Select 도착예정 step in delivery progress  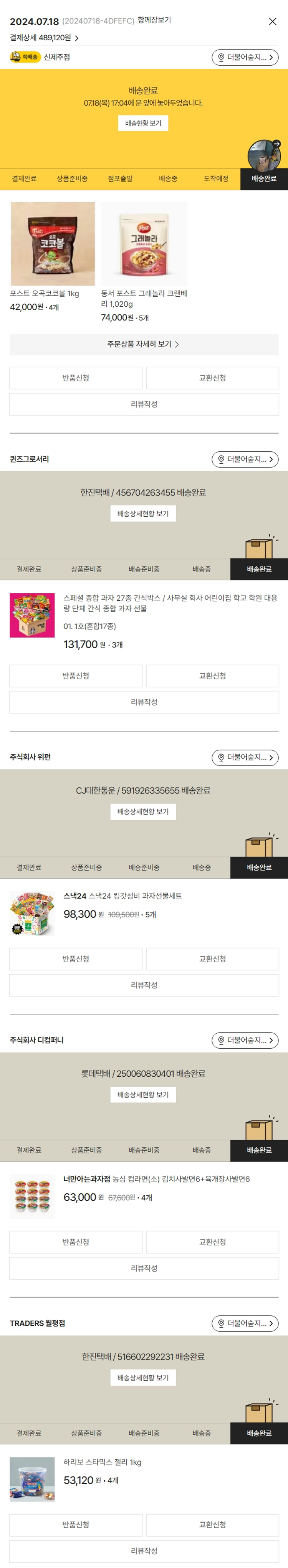point(215,178)
